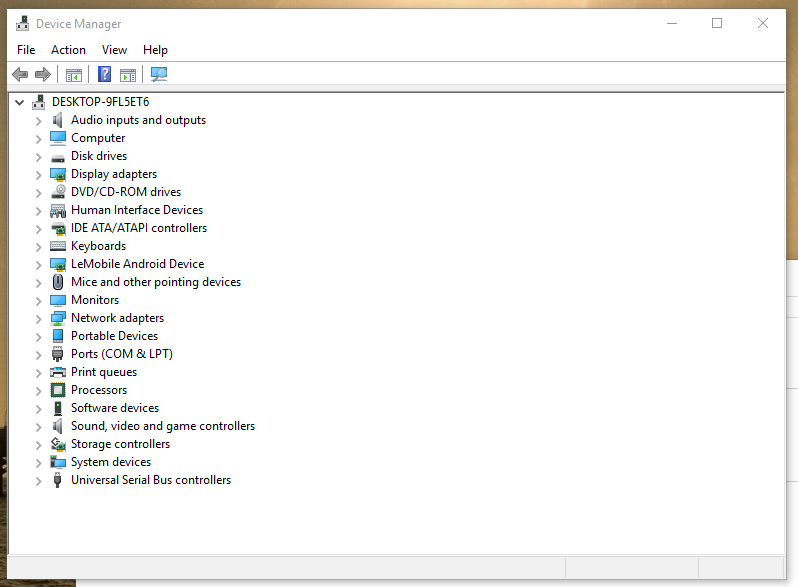Open the View menu

coord(114,50)
